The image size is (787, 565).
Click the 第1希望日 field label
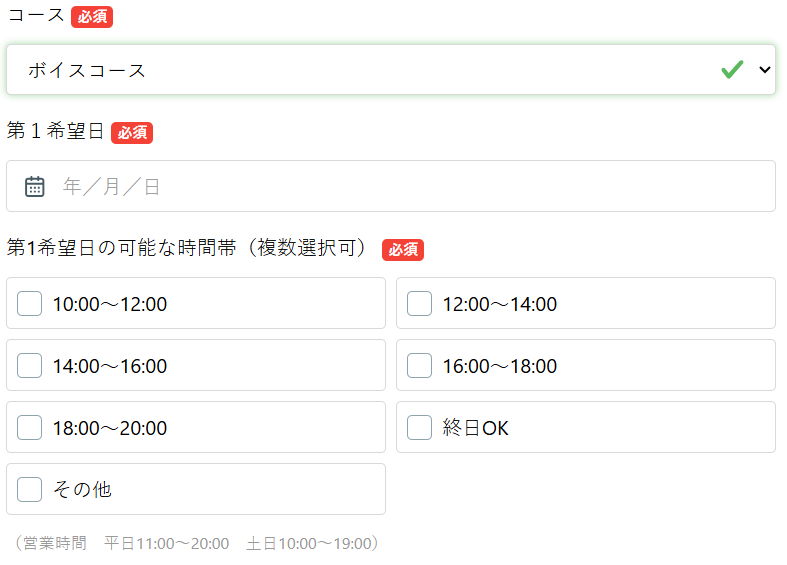tap(55, 132)
